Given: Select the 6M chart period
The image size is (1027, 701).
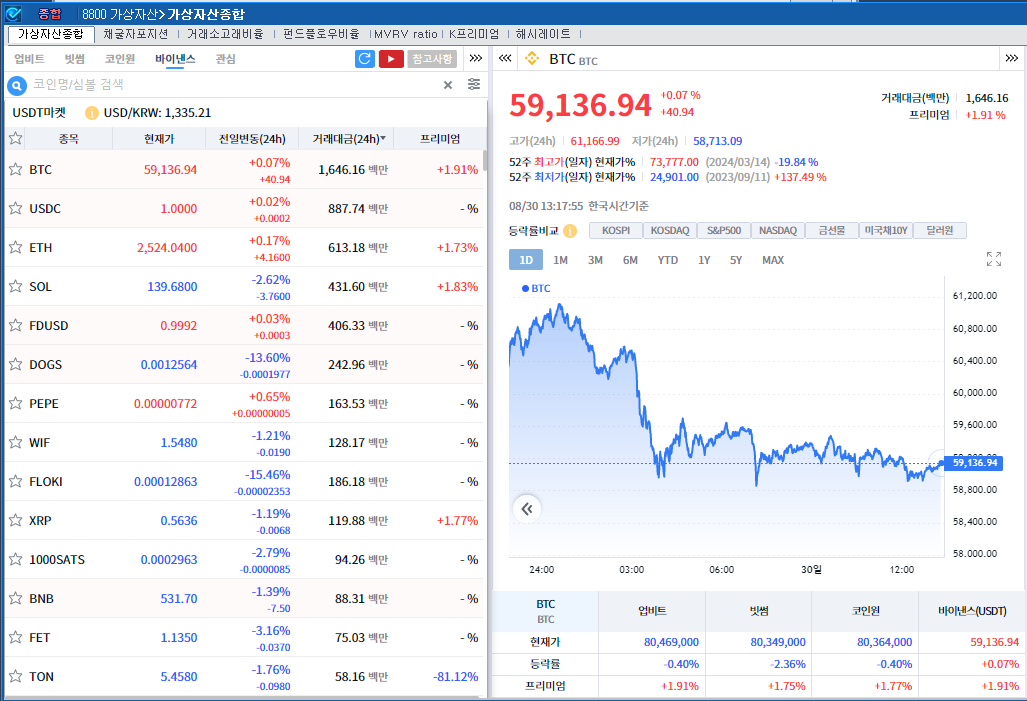Looking at the screenshot, I should (630, 260).
